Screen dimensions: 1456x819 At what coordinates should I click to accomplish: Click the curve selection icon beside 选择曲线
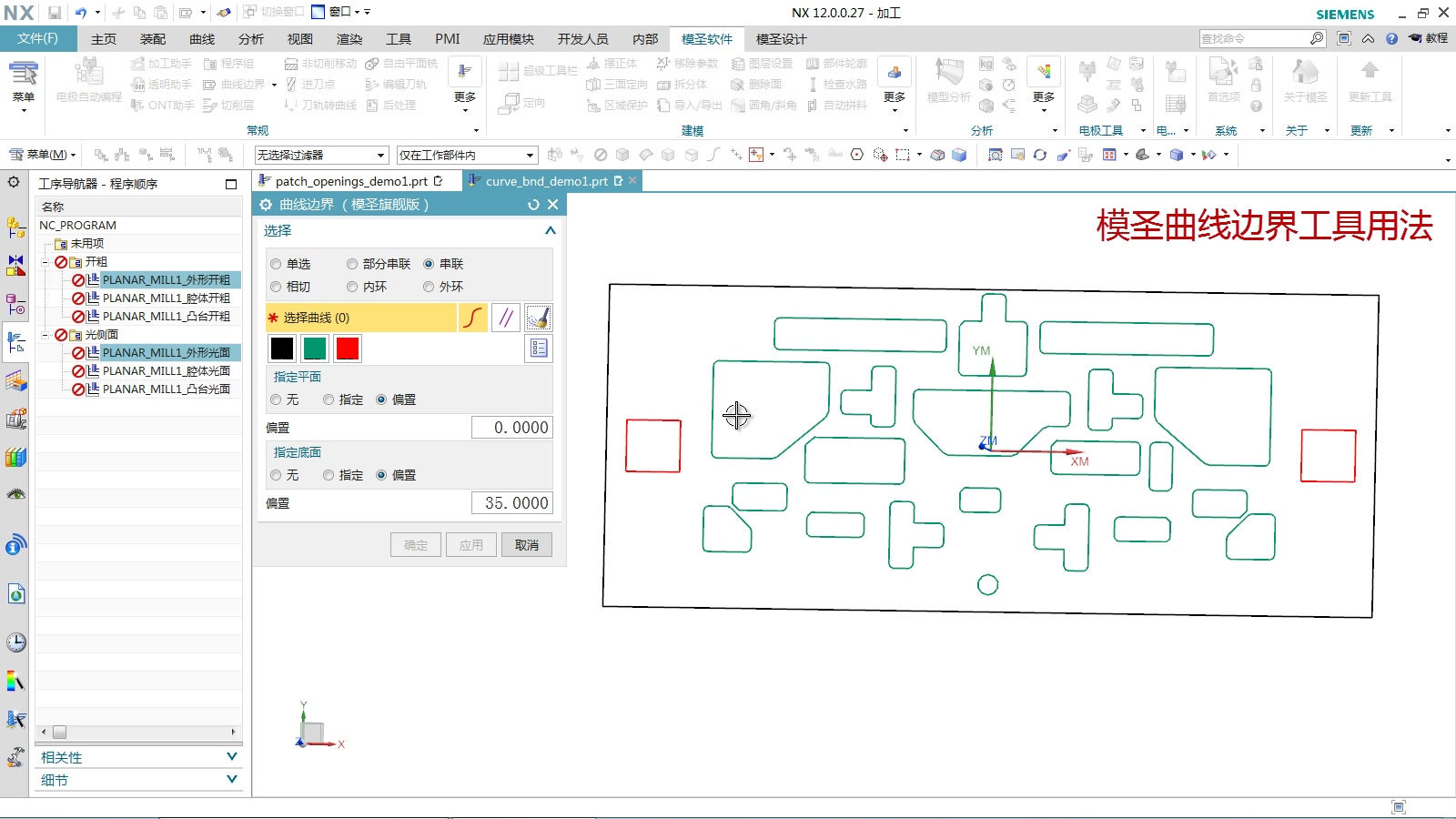[472, 318]
